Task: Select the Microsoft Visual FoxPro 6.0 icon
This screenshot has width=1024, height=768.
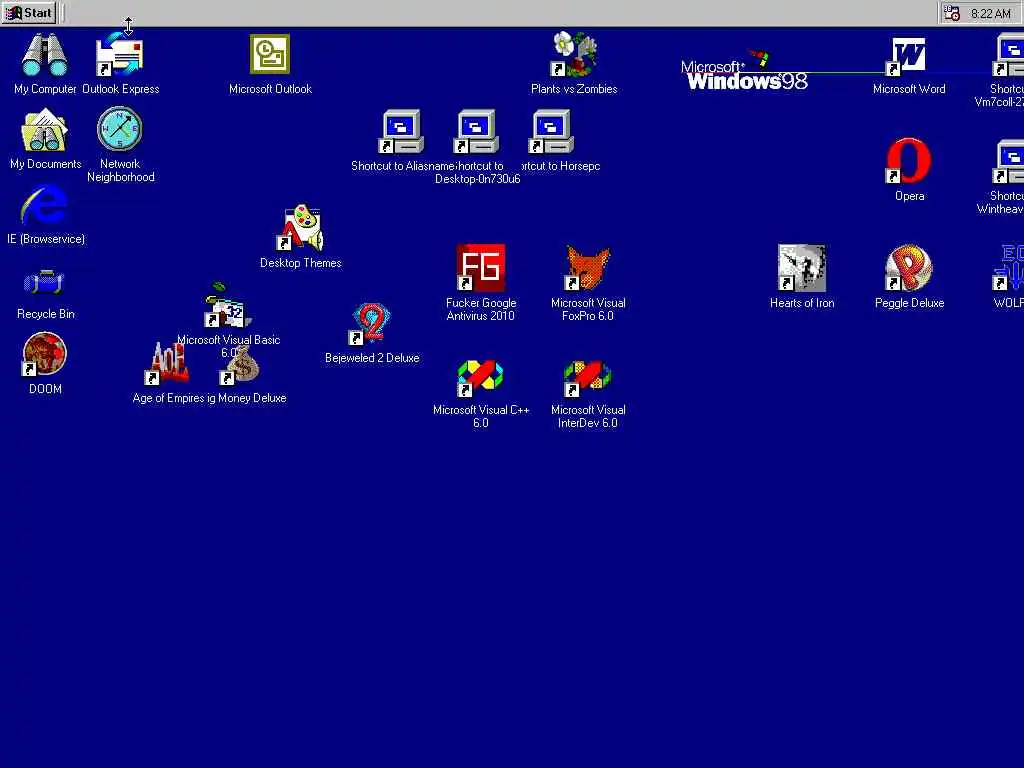Action: [588, 268]
